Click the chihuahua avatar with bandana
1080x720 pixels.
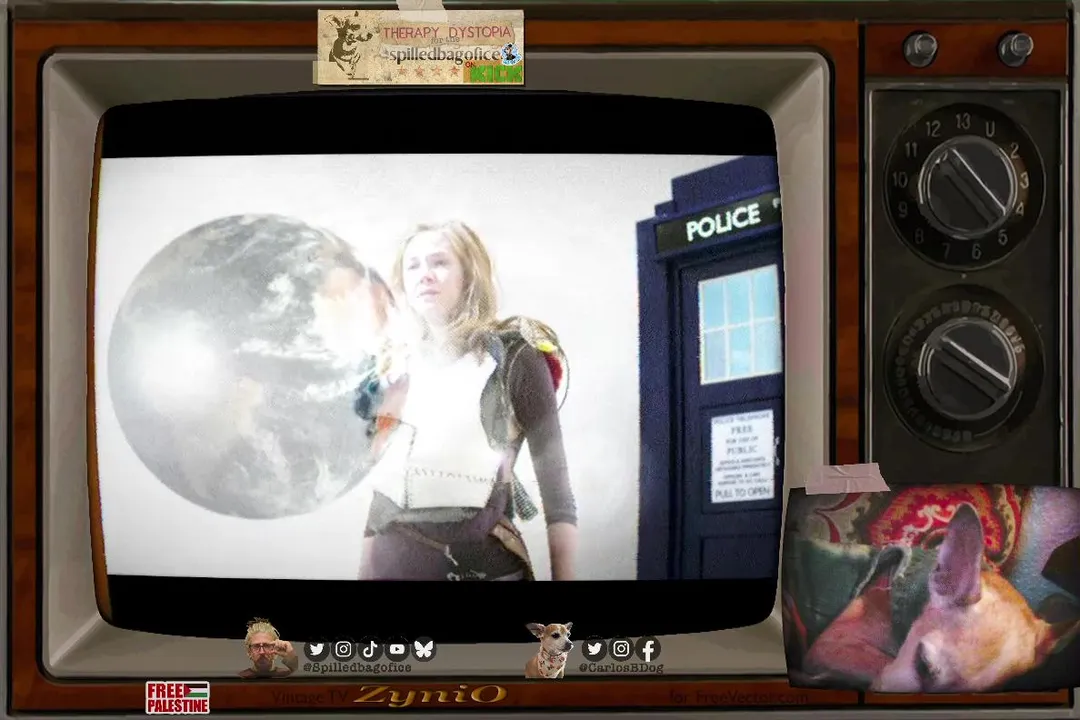point(549,650)
